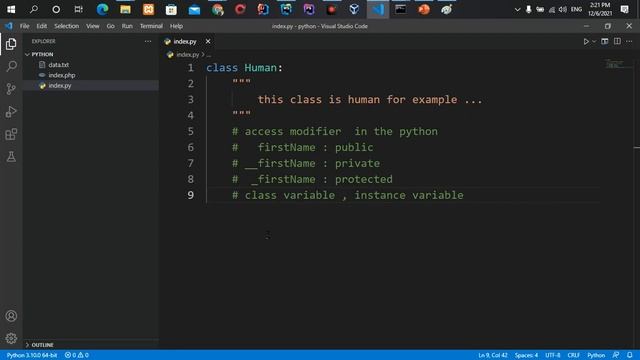
Task: Open Windows taskbar search
Action: tap(34, 9)
